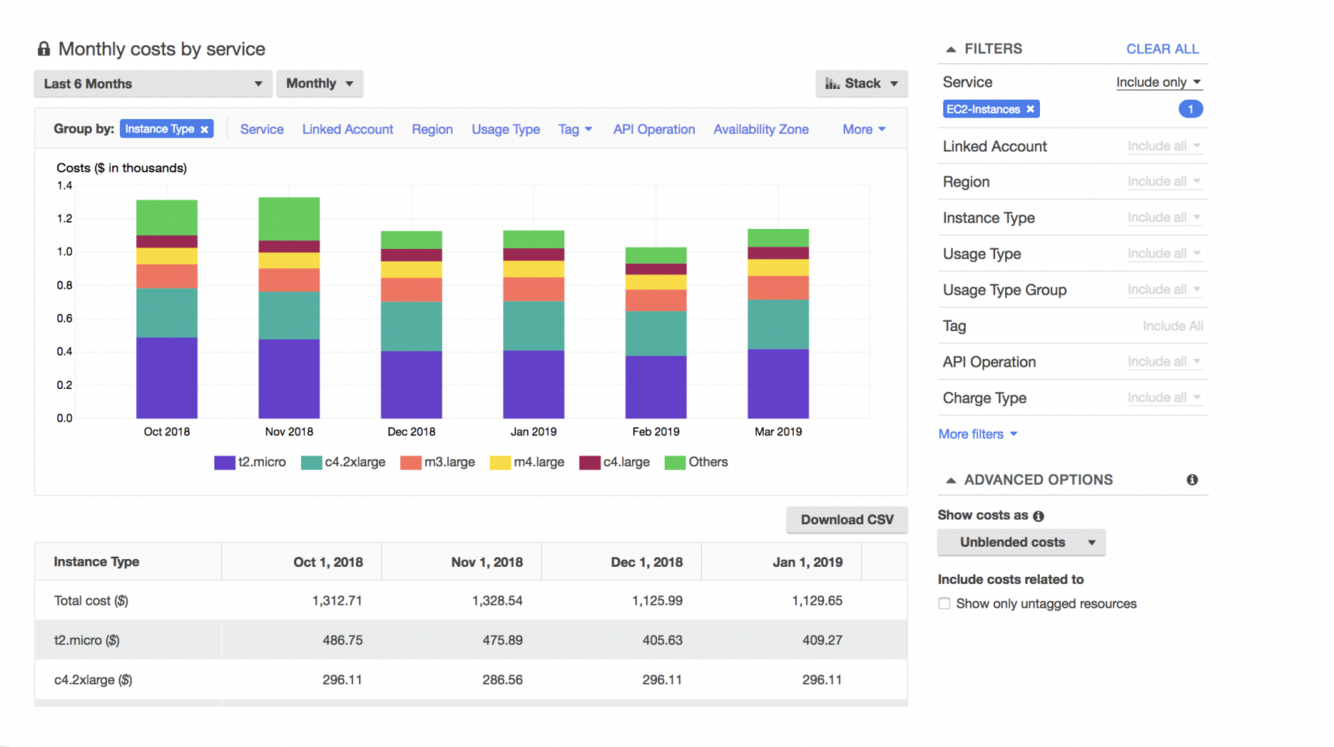
Task: Select the t2.micro ($) row label
Action: [87, 640]
